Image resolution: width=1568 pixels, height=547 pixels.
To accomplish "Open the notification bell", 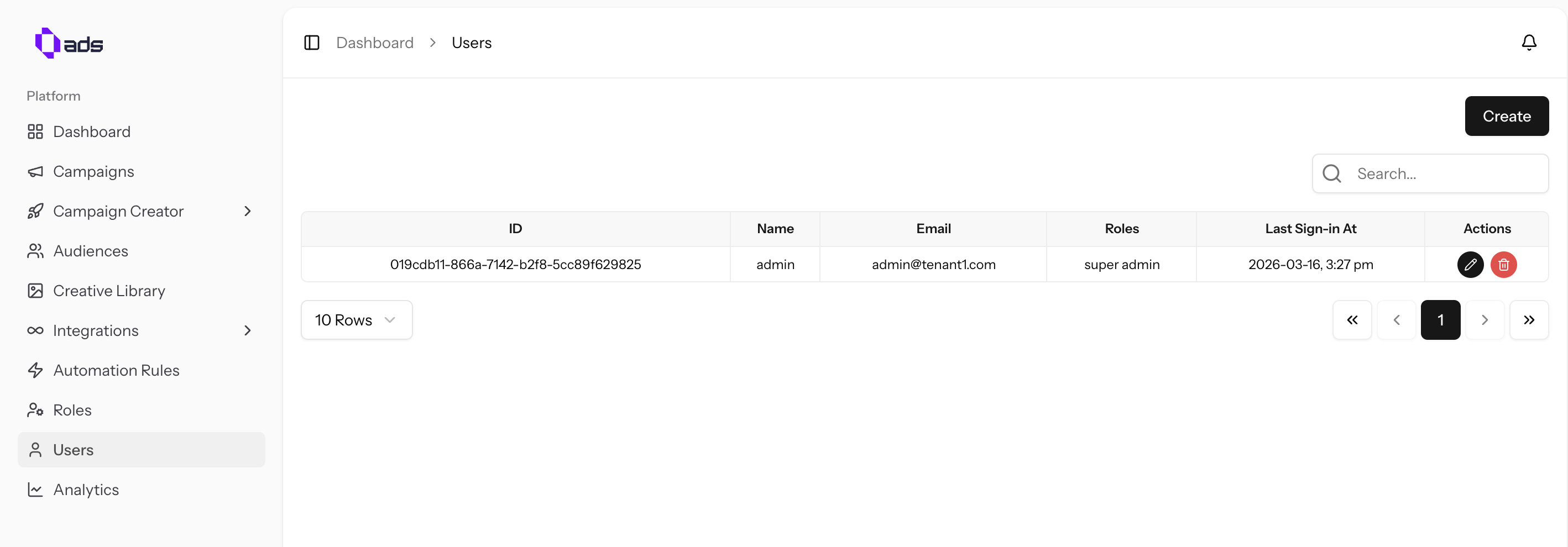I will click(x=1530, y=43).
